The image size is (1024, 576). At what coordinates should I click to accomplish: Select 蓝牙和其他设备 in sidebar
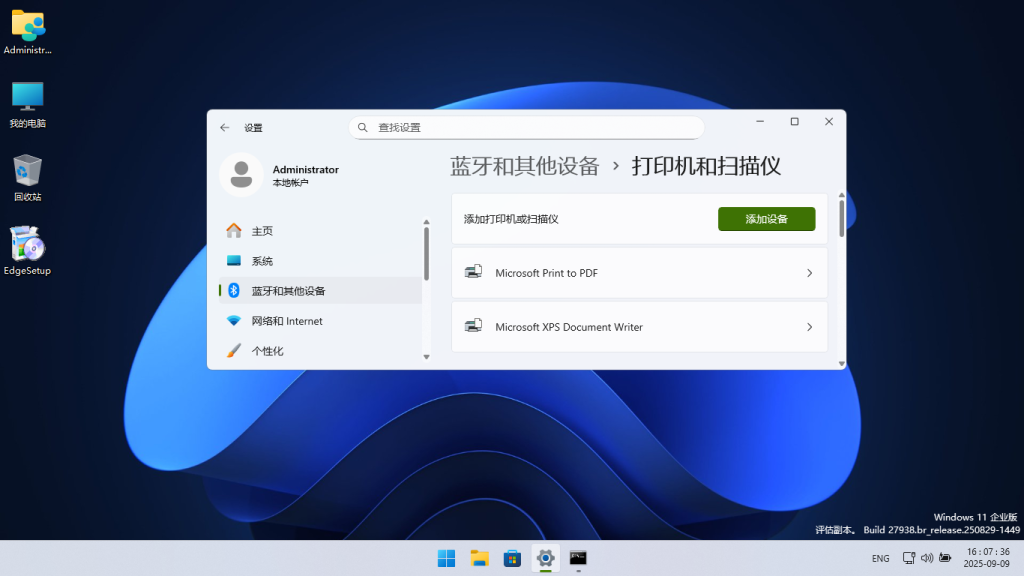pos(320,291)
